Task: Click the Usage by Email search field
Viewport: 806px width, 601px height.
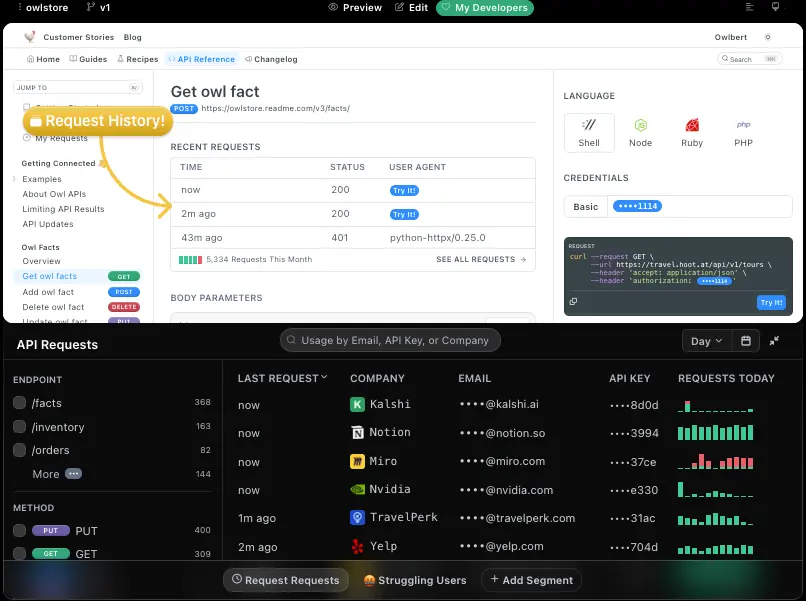Action: pos(390,340)
